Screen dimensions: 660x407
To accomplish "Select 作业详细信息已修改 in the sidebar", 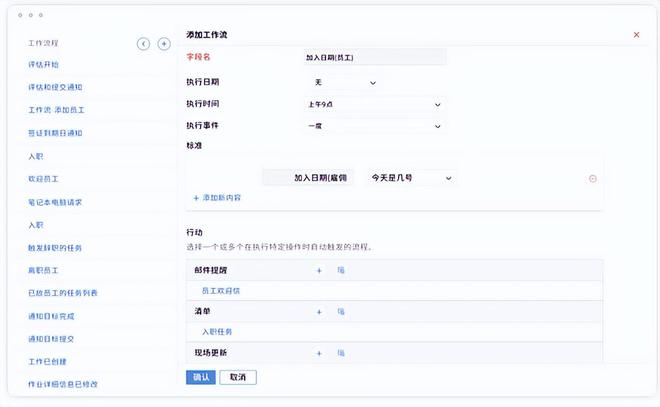I will pyautogui.click(x=63, y=384).
